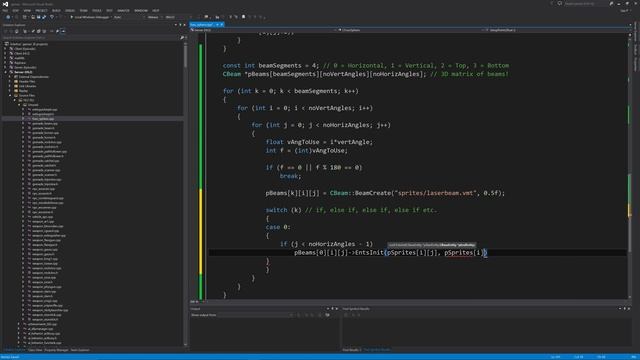
Task: Click Solution Explorer Home icon
Action: pyautogui.click(x=17, y=31)
